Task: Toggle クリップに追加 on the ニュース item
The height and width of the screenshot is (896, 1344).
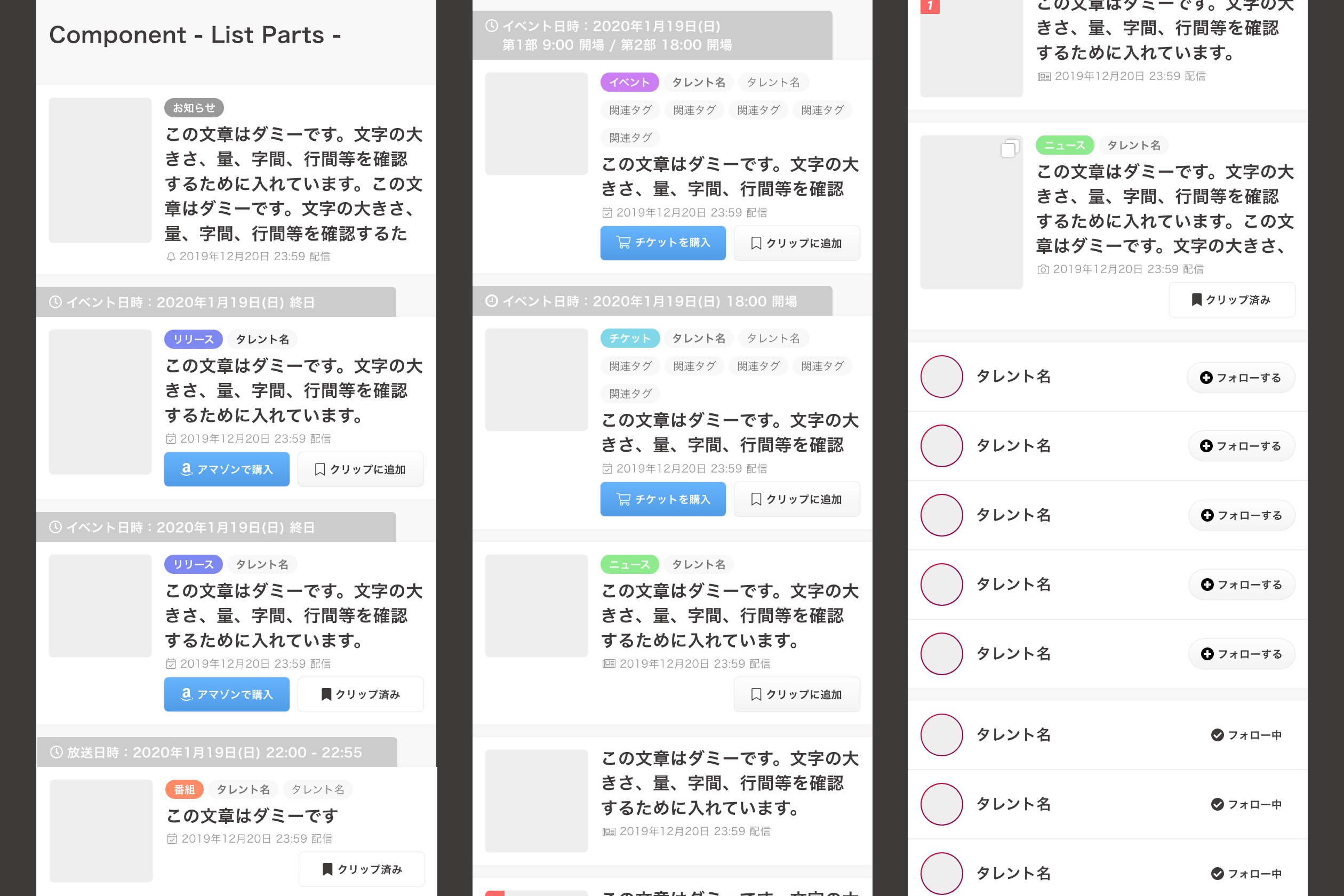Action: coord(797,694)
